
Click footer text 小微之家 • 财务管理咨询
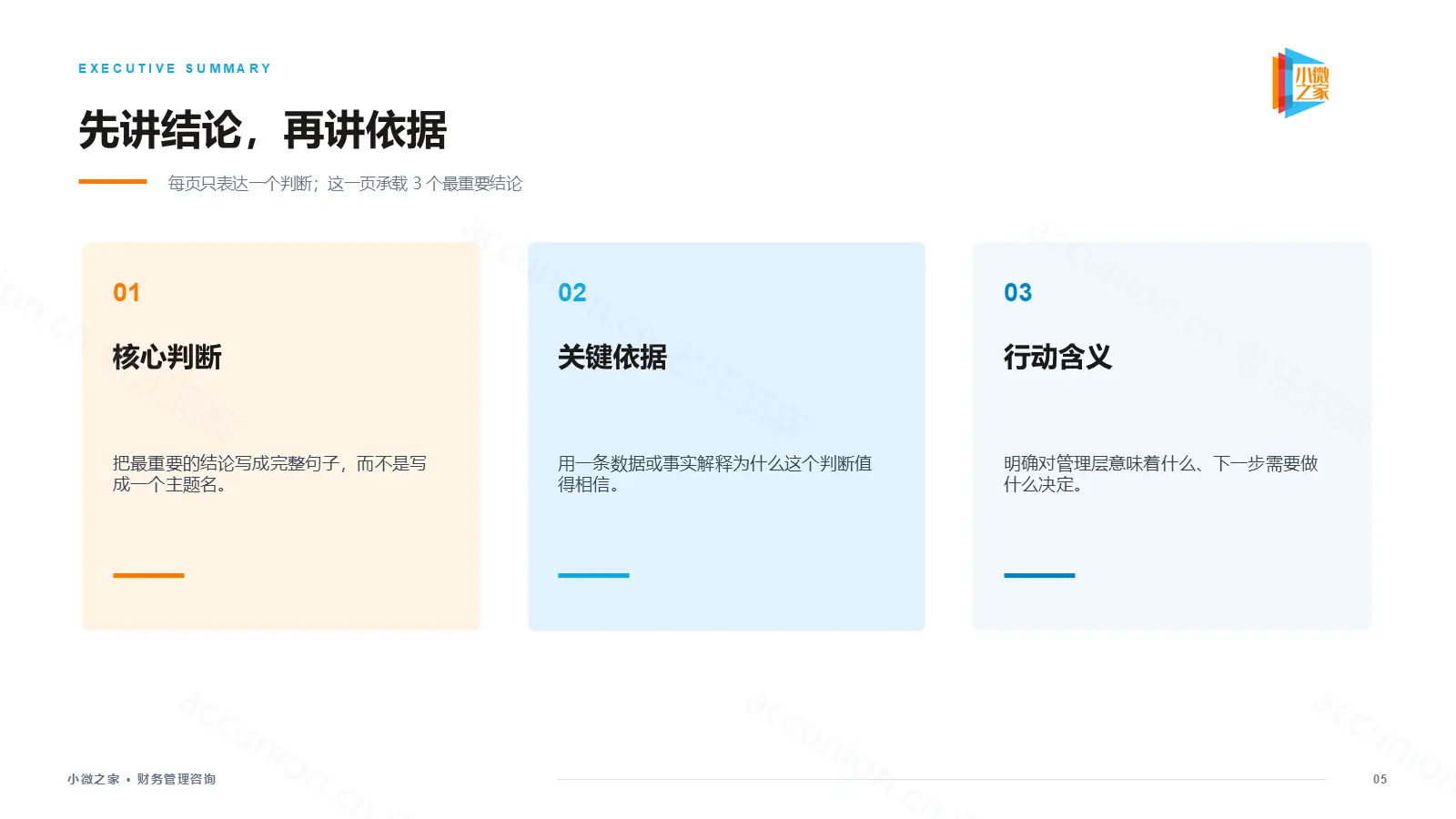click(141, 779)
